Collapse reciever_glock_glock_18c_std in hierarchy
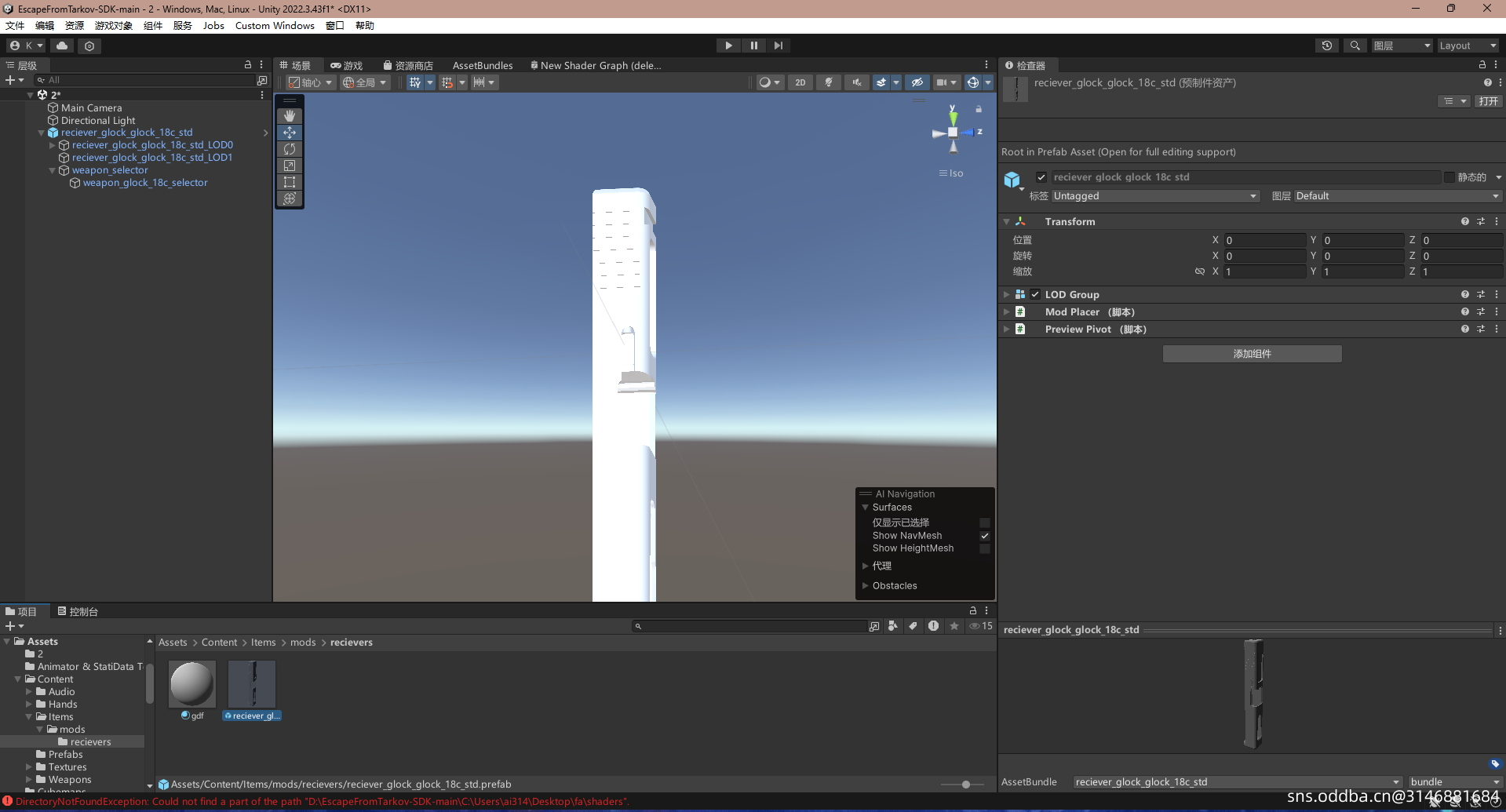This screenshot has height=812, width=1506. [42, 133]
